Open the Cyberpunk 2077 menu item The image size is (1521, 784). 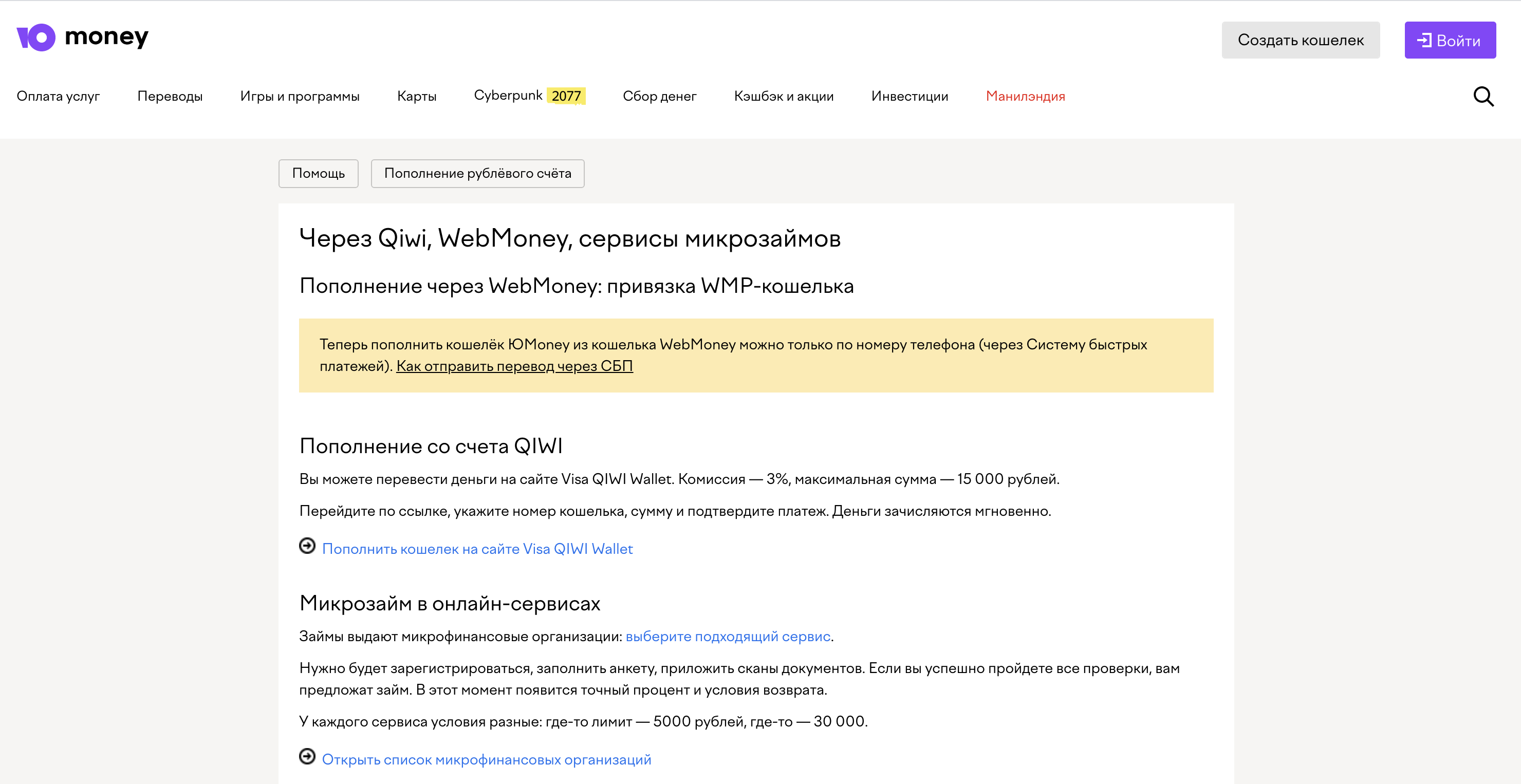[530, 96]
